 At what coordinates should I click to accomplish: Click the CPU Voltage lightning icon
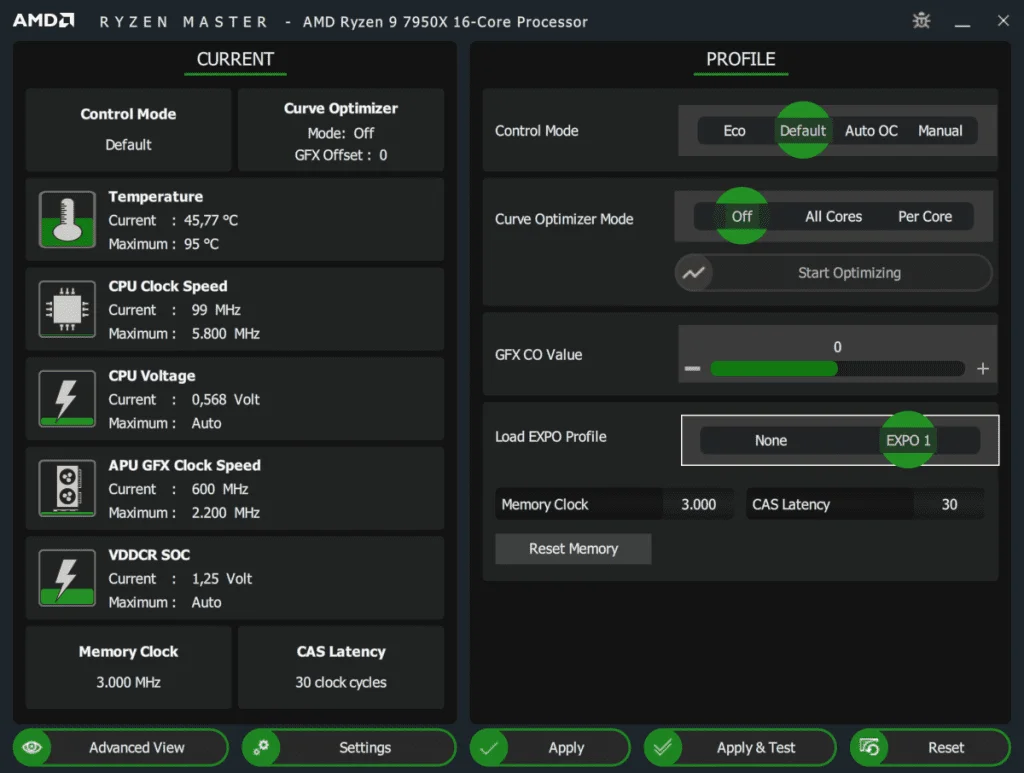pyautogui.click(x=67, y=398)
